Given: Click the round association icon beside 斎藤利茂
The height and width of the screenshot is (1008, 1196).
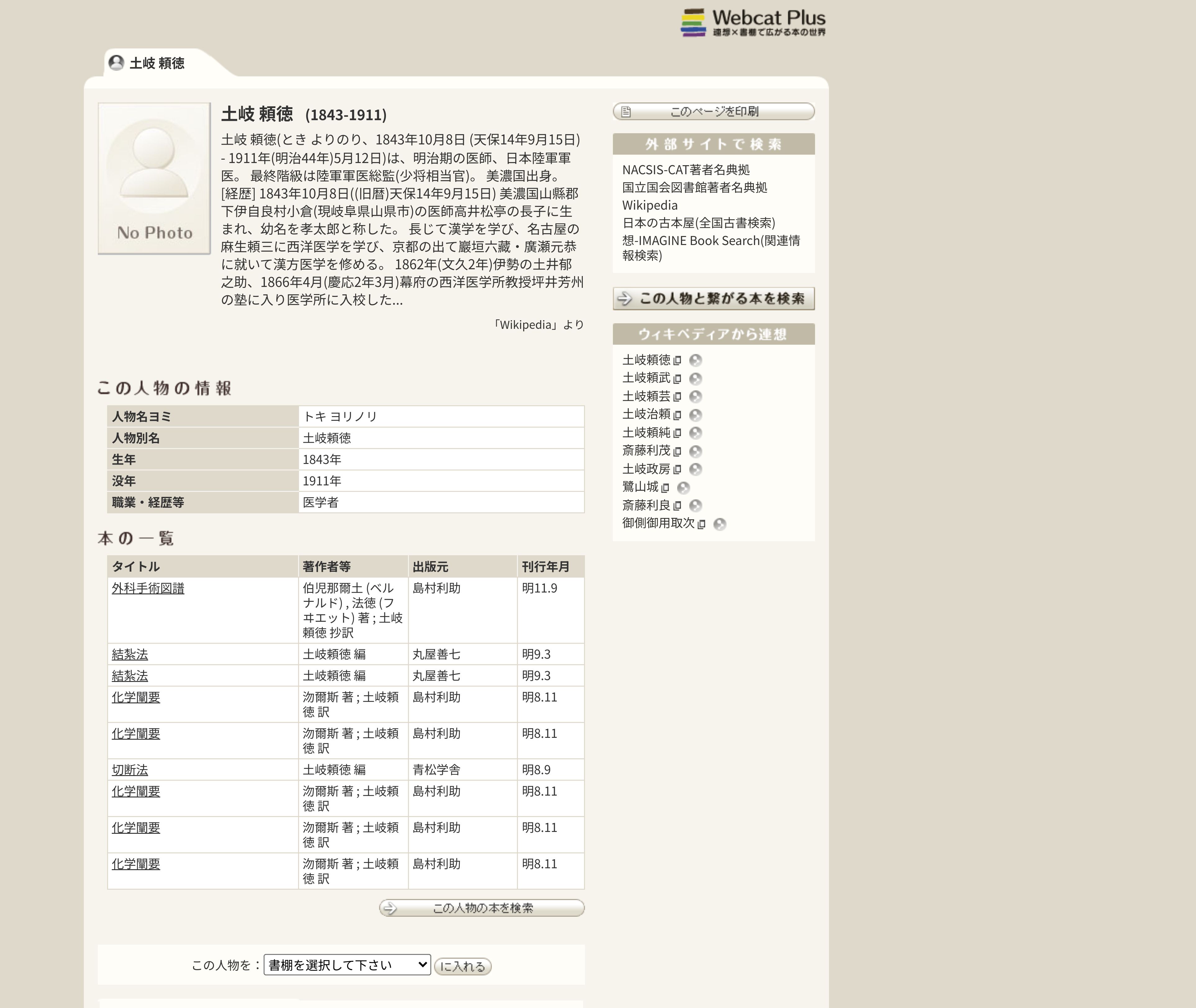Looking at the screenshot, I should 695,452.
